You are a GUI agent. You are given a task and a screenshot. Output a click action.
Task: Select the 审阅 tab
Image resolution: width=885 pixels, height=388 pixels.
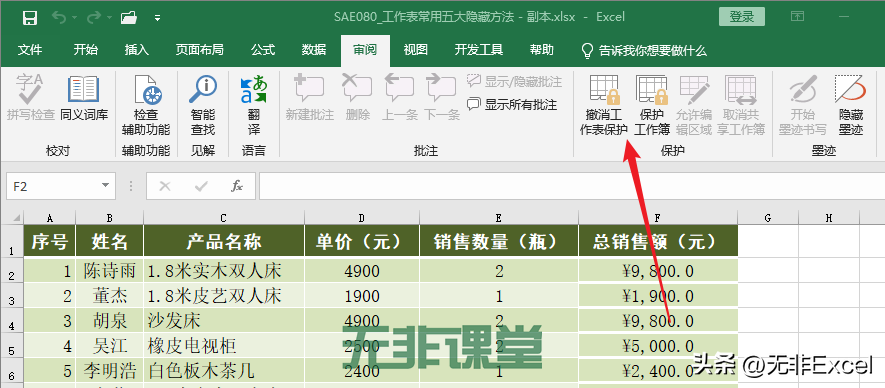[x=365, y=50]
